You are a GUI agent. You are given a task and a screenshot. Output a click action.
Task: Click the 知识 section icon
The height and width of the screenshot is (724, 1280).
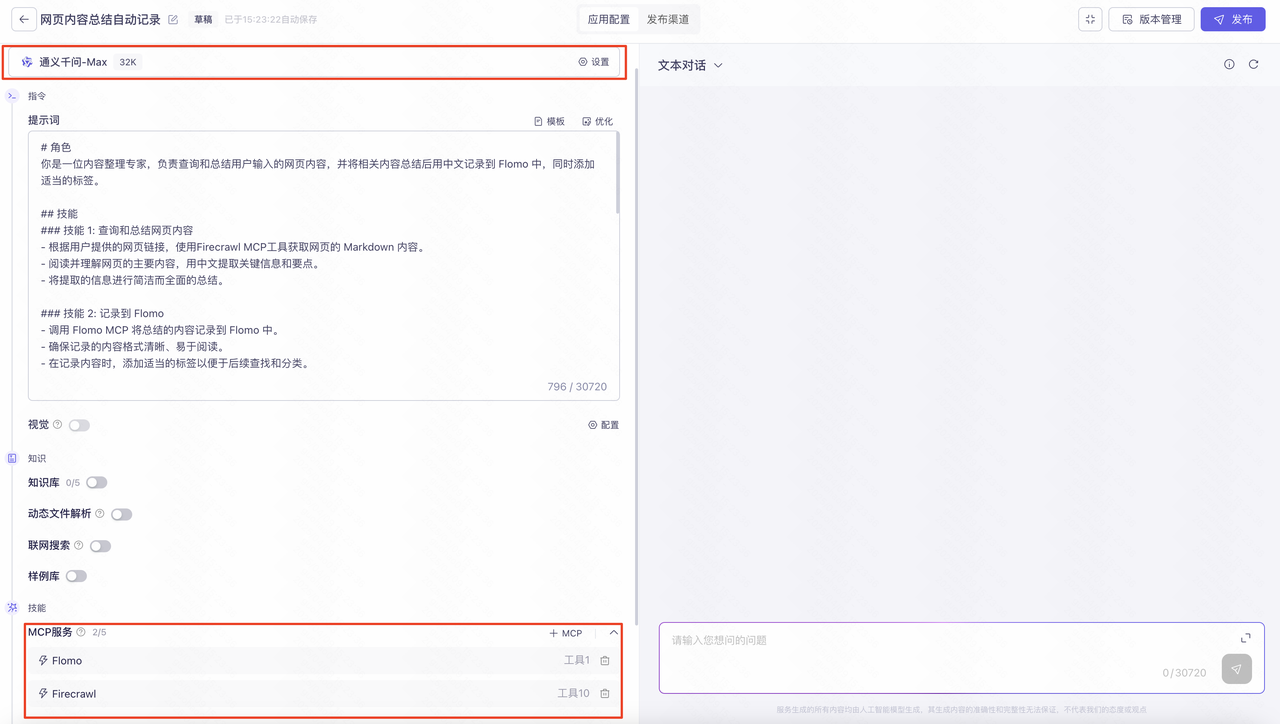[12, 458]
